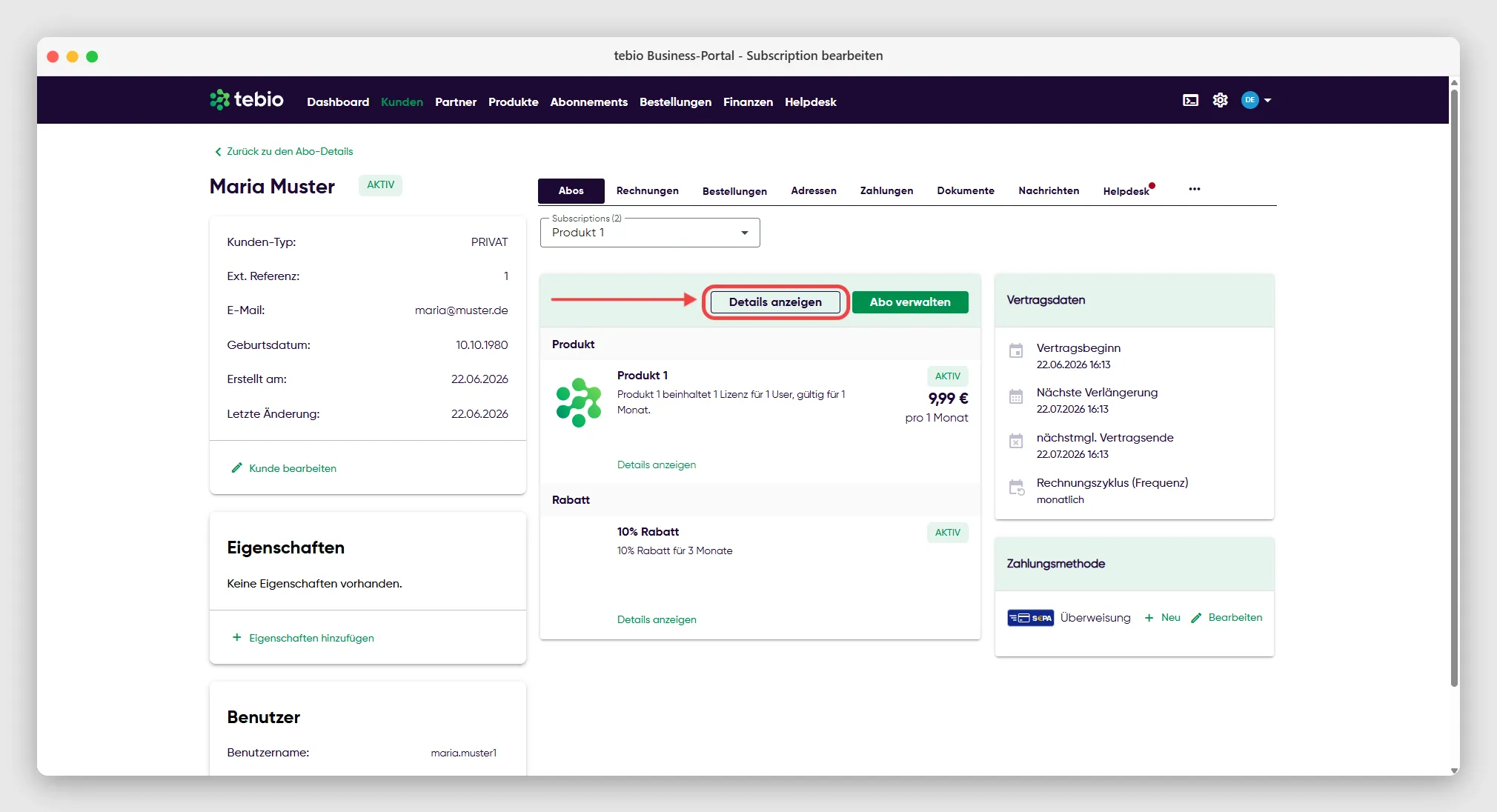Open the Dashboard menu
The image size is (1497, 812).
[x=338, y=102]
